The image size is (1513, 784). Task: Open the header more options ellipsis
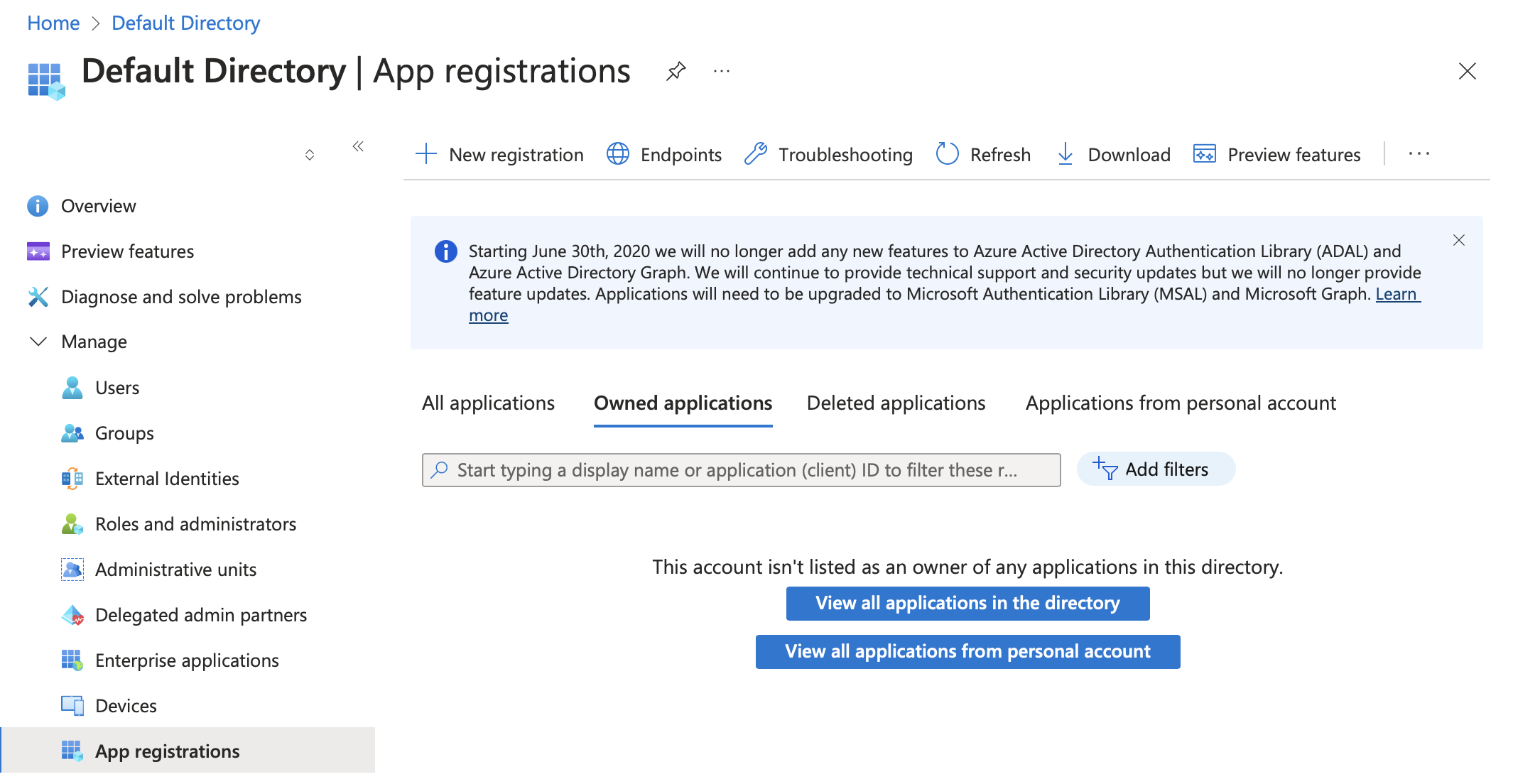(722, 71)
